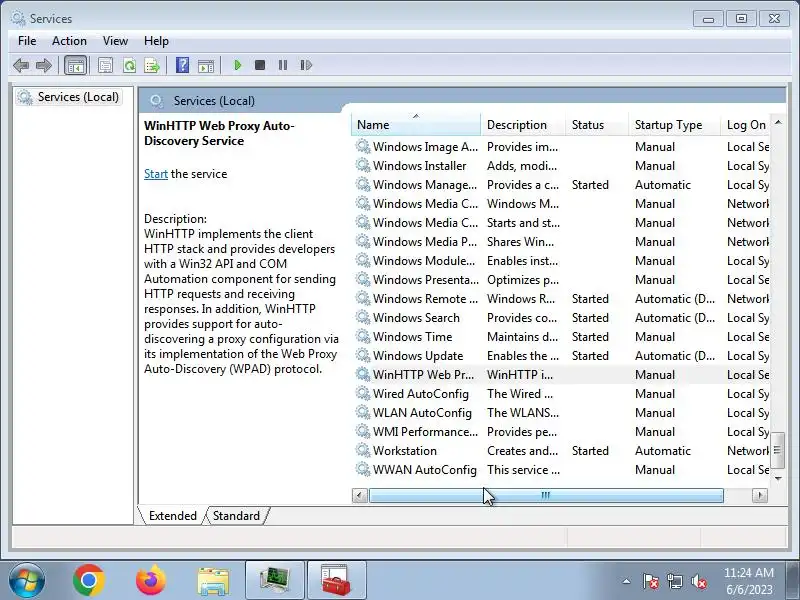800x600 pixels.
Task: Select the Windows Presenta... service
Action: pos(561,280)
